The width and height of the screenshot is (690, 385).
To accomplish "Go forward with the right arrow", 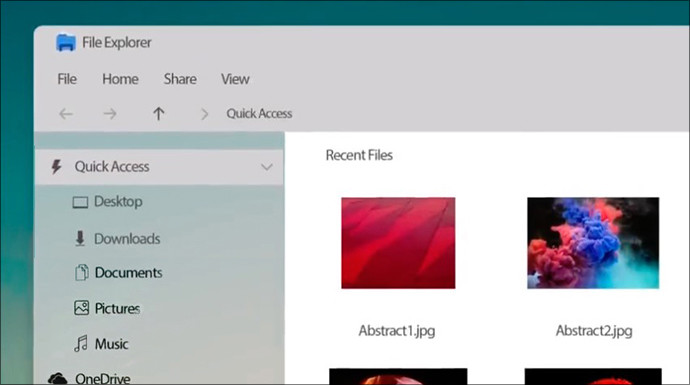I will pos(110,114).
